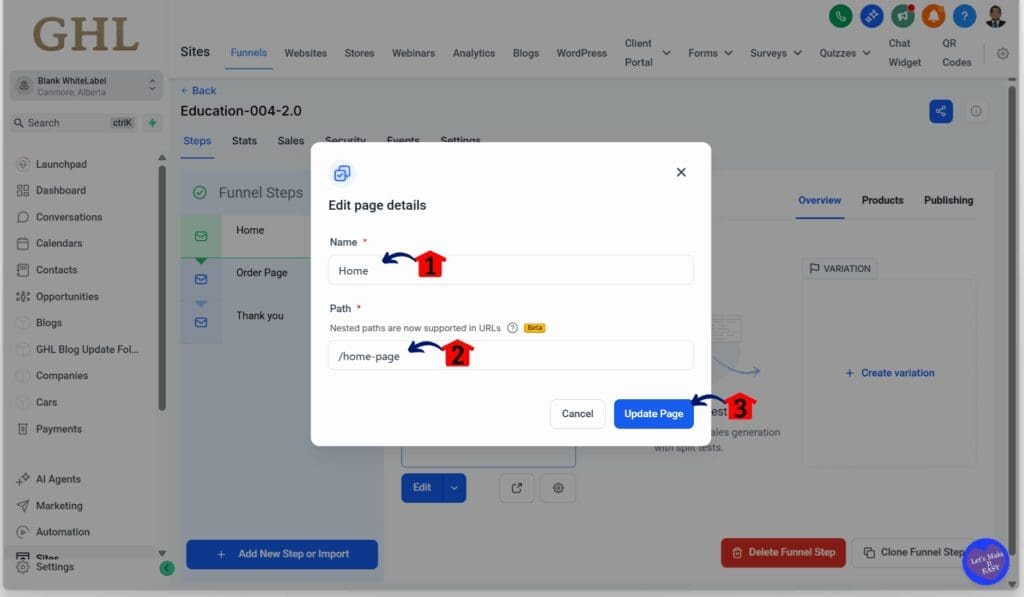Open page settings gear beside the external link icon
The width and height of the screenshot is (1024, 597).
(x=558, y=488)
